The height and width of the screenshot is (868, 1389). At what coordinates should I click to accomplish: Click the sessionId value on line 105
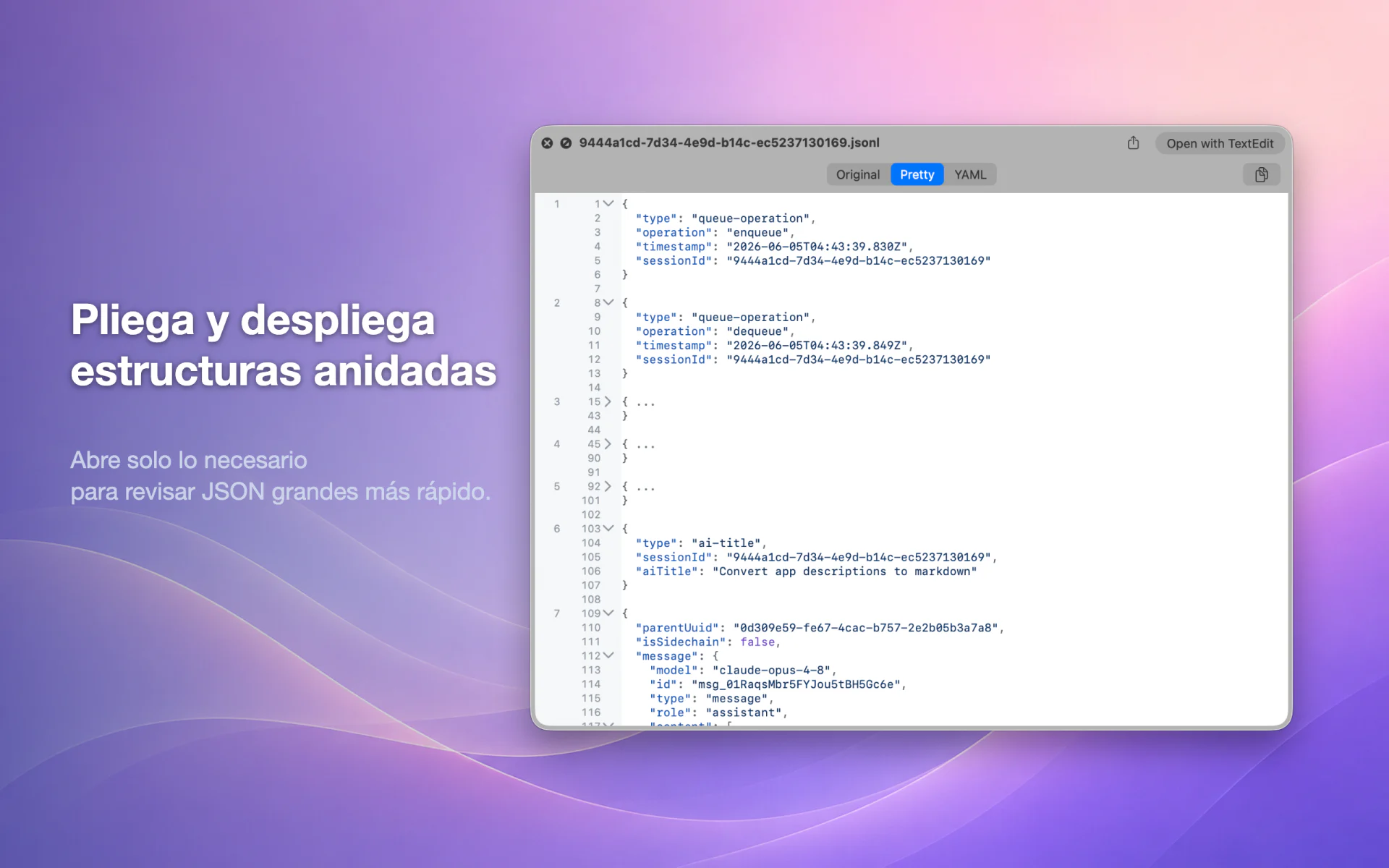(x=859, y=558)
